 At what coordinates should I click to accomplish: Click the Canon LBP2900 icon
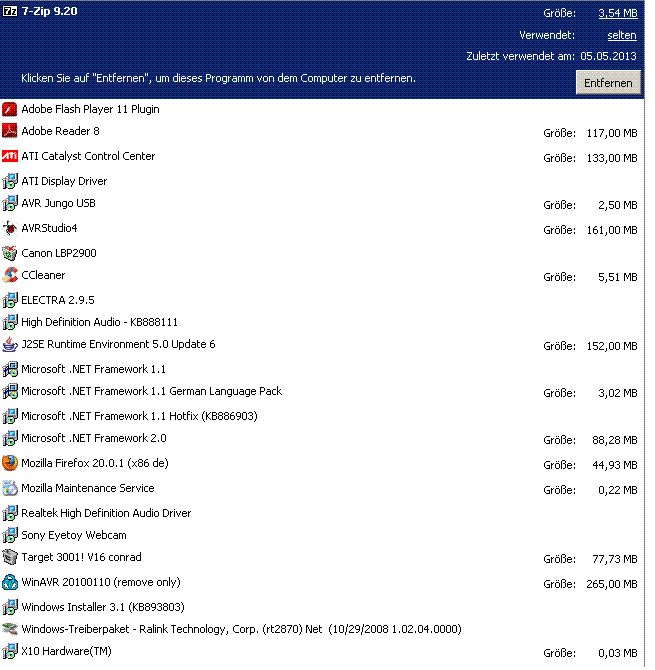tap(9, 253)
